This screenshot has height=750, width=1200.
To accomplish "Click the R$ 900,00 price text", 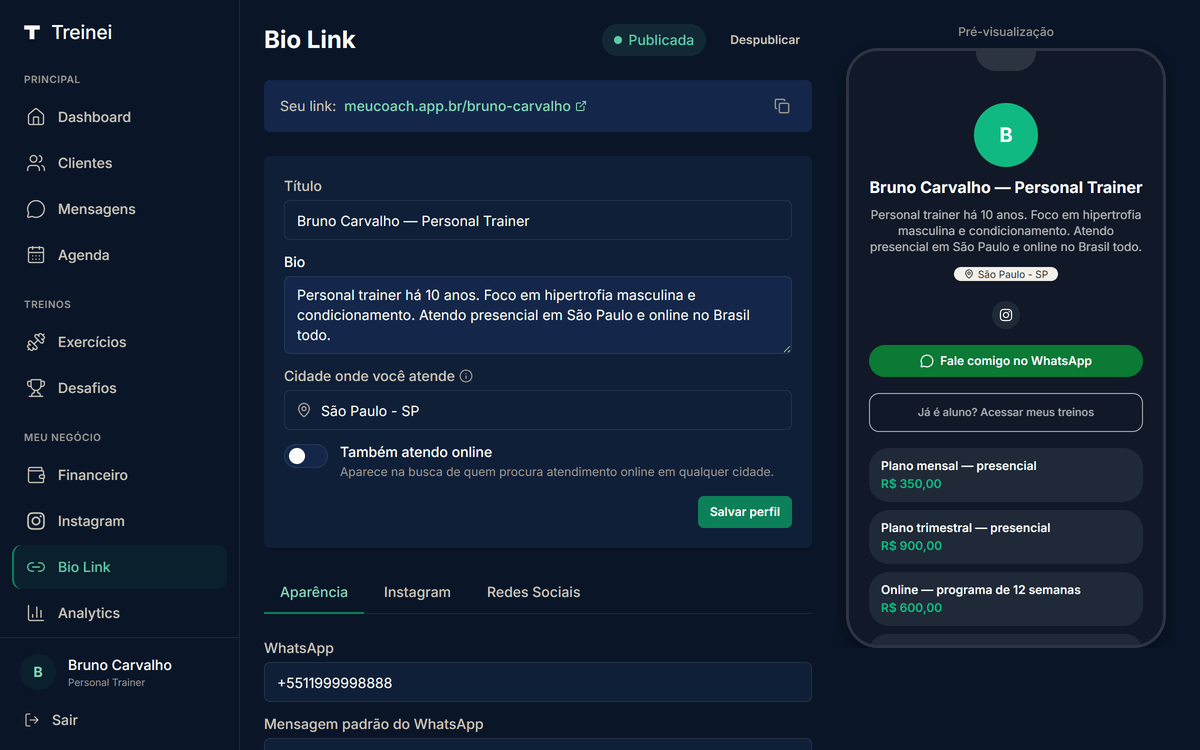I will click(x=911, y=546).
